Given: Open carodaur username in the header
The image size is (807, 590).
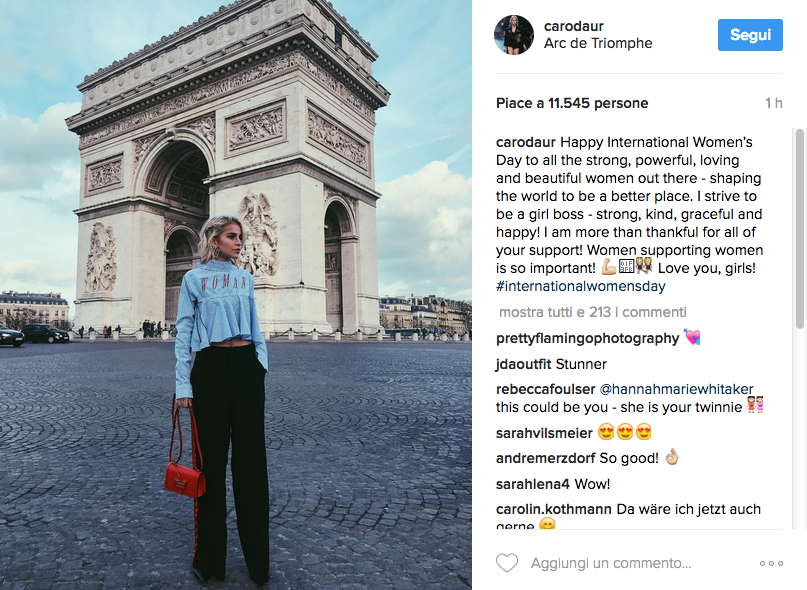Looking at the screenshot, I should [x=573, y=26].
